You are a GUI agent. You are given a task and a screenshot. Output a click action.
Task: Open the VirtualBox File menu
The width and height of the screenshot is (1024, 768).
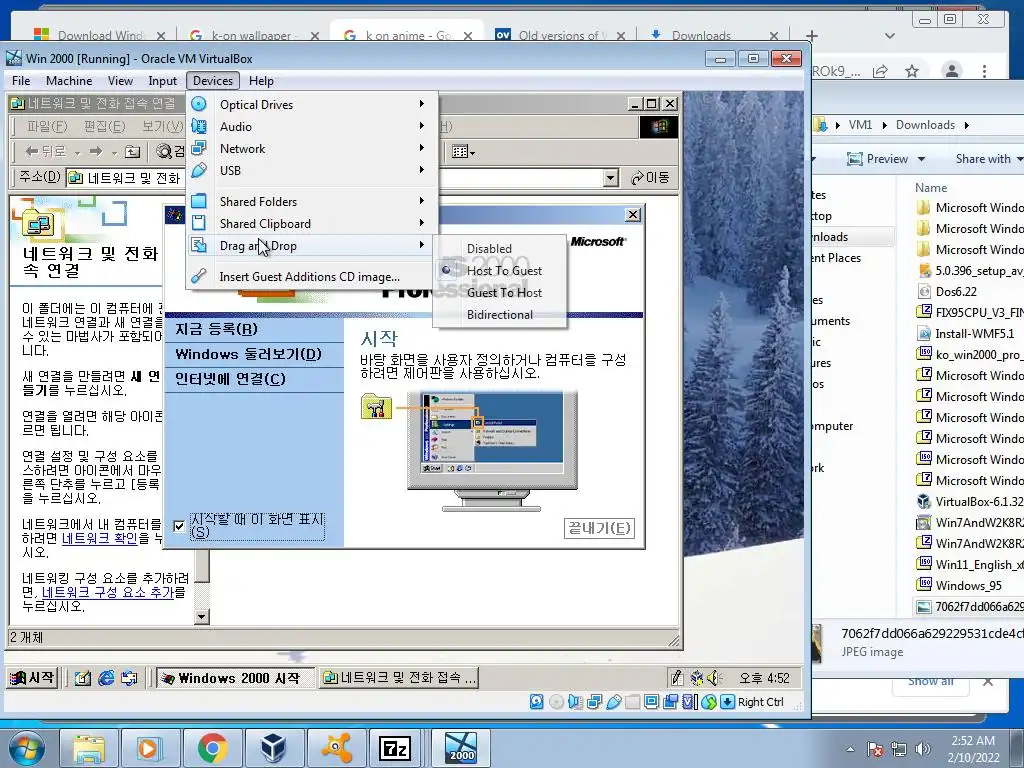tap(21, 81)
